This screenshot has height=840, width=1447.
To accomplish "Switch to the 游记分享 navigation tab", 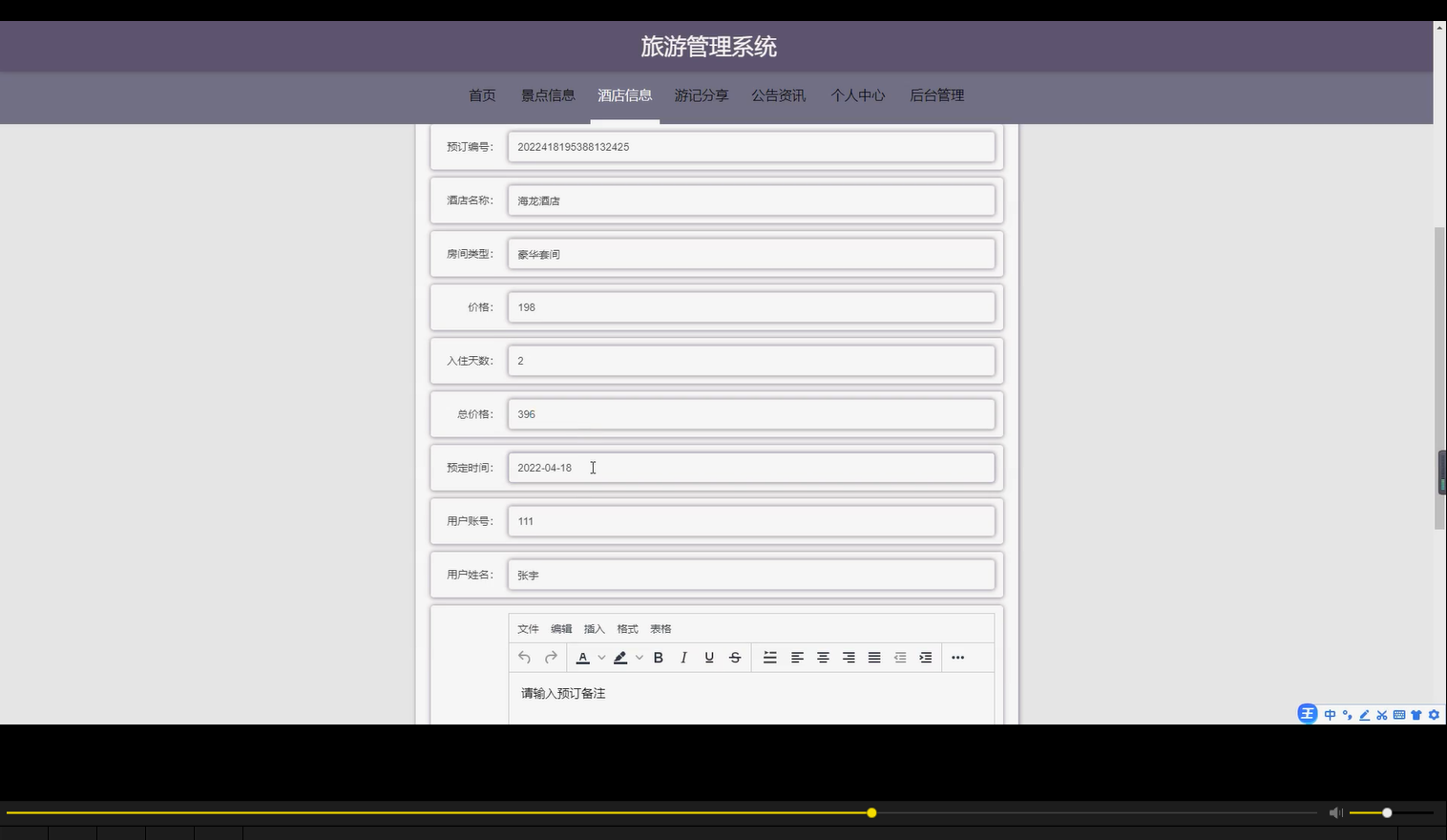I will [701, 95].
